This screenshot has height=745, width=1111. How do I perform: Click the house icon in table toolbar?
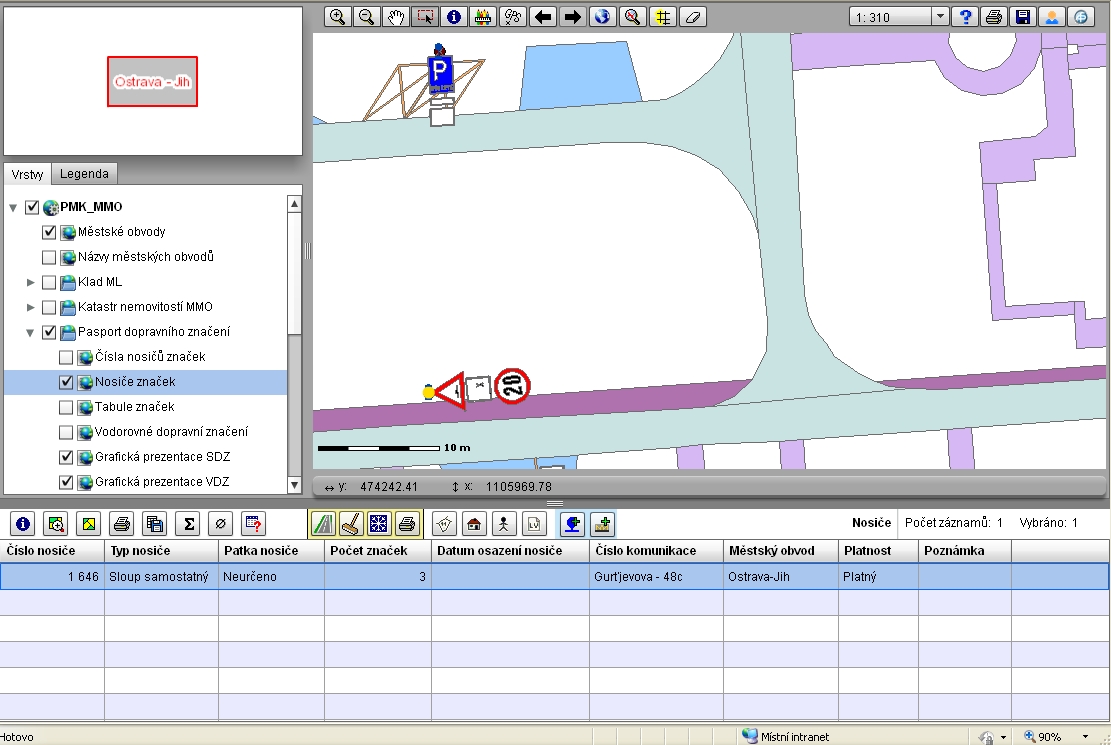474,524
